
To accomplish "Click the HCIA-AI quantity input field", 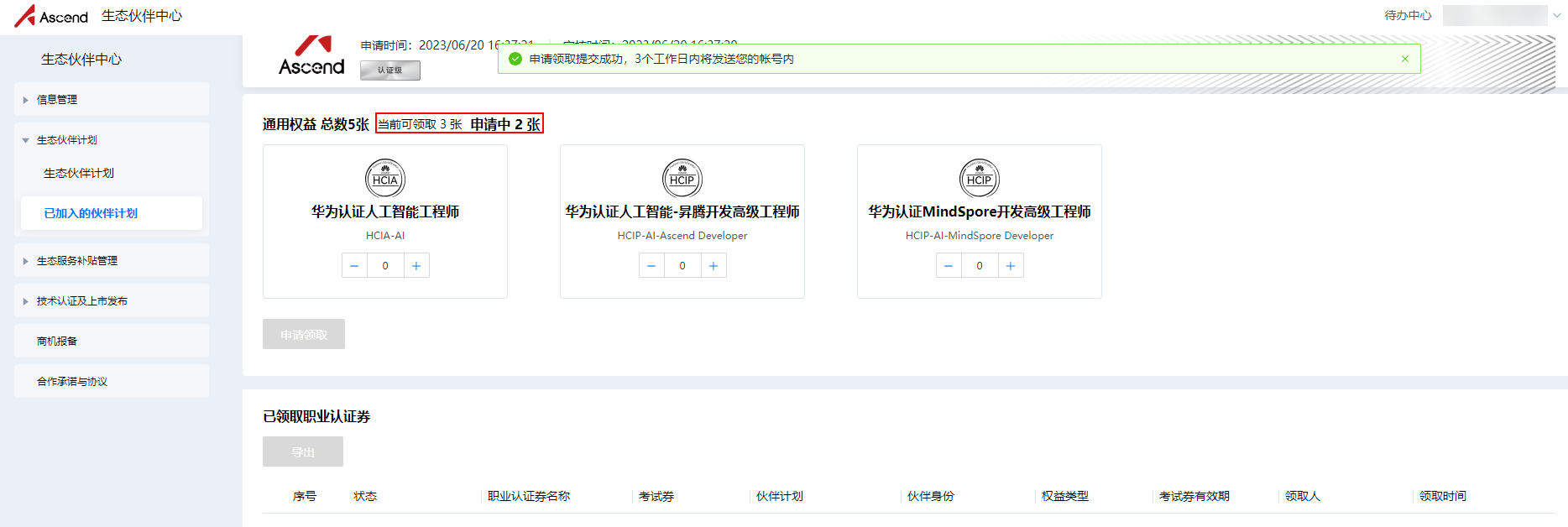I will 385,266.
